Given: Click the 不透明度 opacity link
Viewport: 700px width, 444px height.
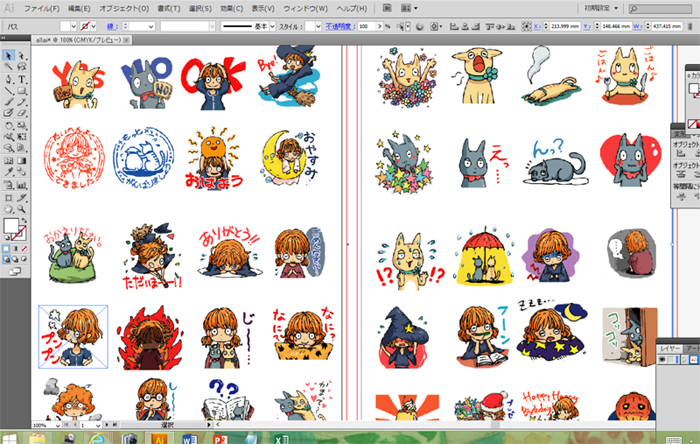Looking at the screenshot, I should [339, 26].
